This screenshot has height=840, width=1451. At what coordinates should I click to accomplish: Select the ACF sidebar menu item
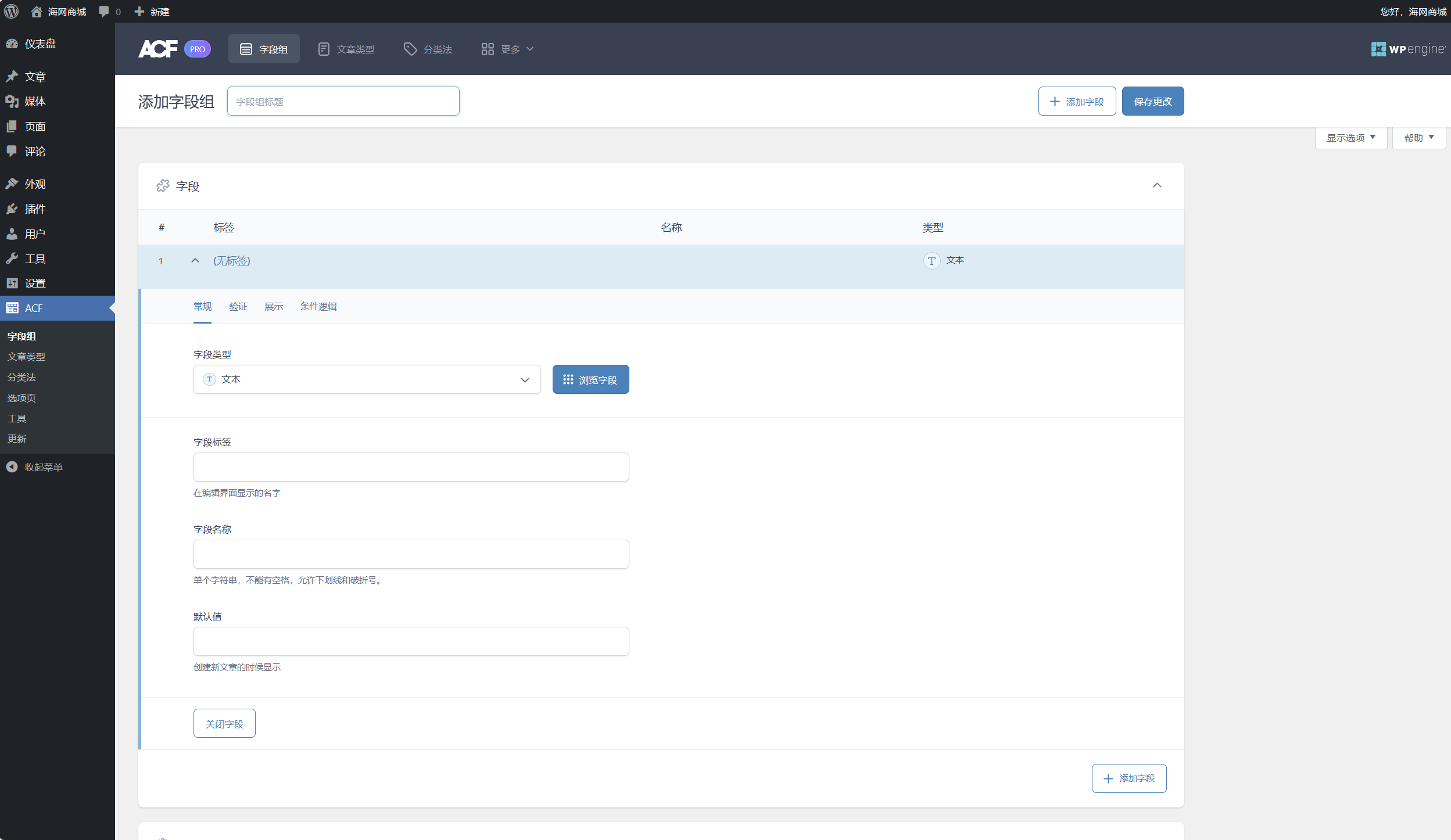click(x=58, y=308)
